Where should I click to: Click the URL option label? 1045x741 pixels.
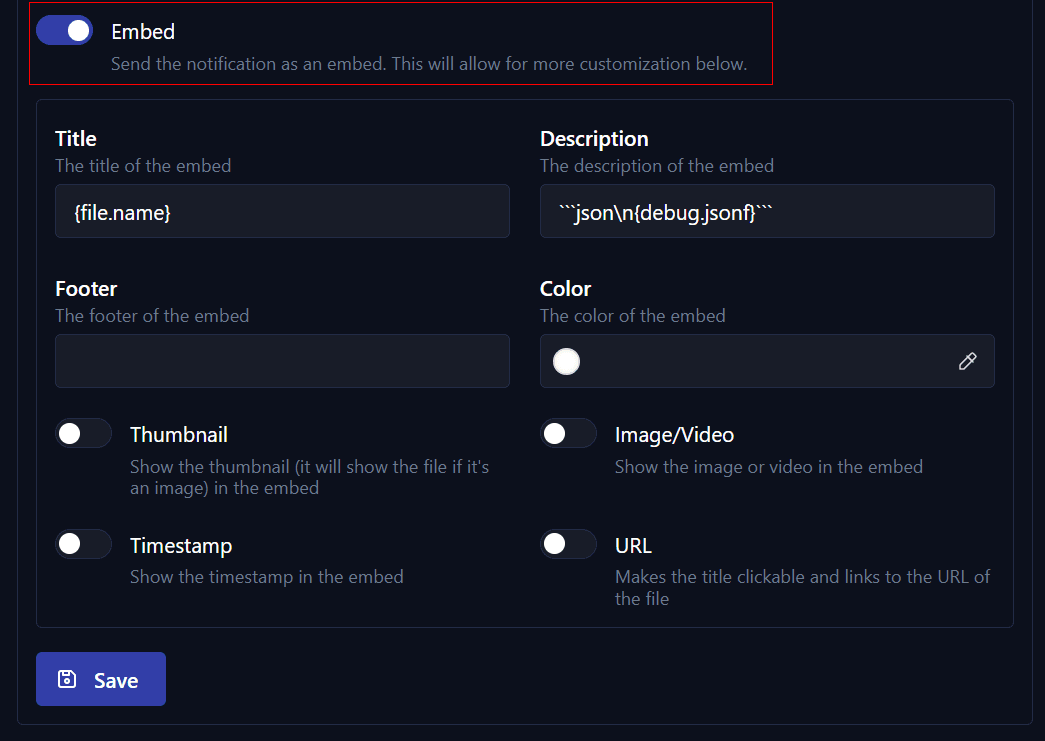[x=633, y=546]
